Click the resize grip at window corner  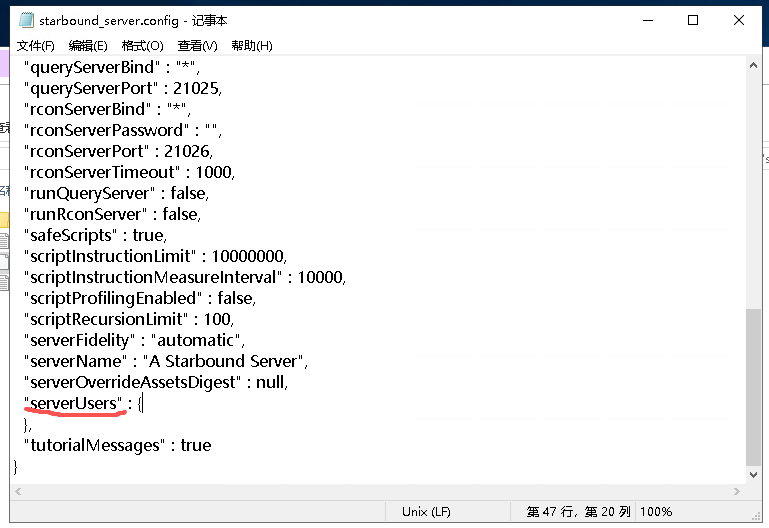click(752, 513)
